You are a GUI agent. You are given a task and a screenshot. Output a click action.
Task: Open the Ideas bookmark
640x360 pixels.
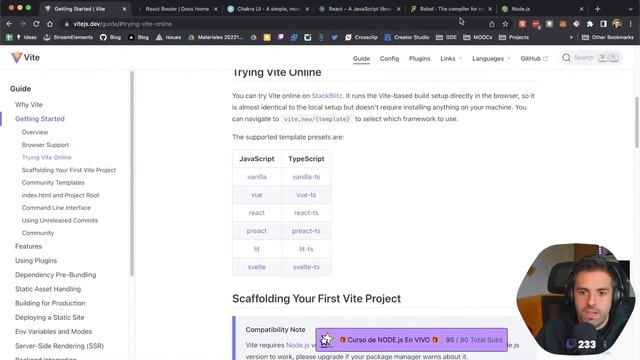(x=27, y=37)
